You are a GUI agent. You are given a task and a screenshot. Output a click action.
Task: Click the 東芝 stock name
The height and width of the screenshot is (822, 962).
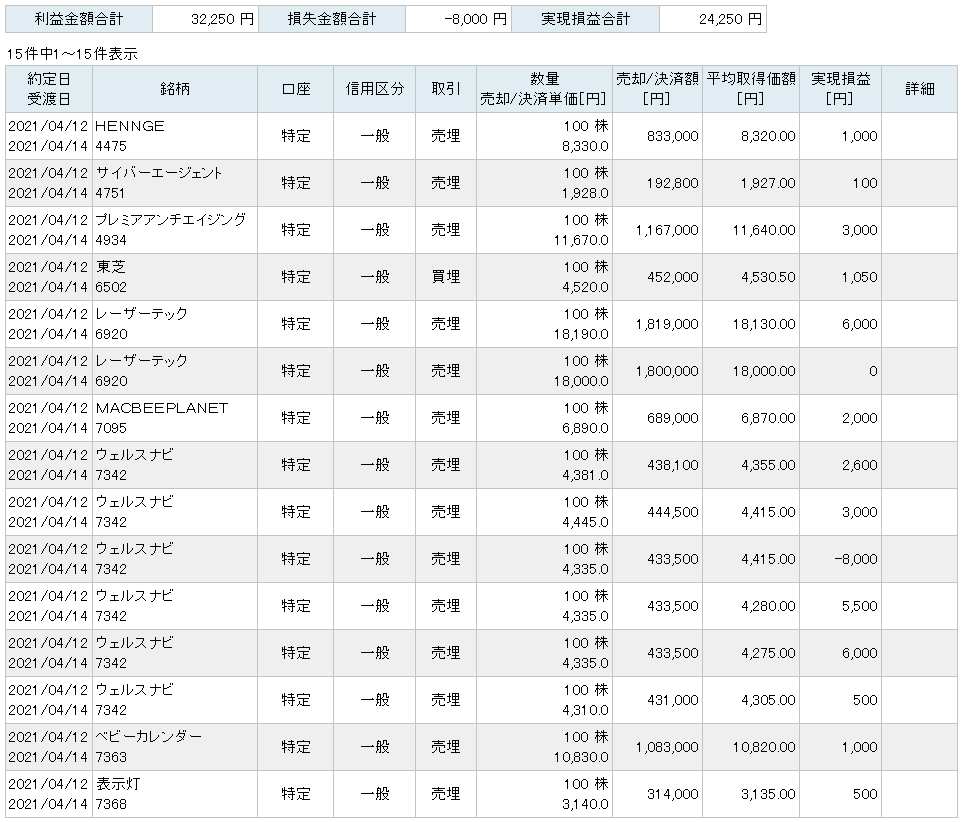click(111, 267)
